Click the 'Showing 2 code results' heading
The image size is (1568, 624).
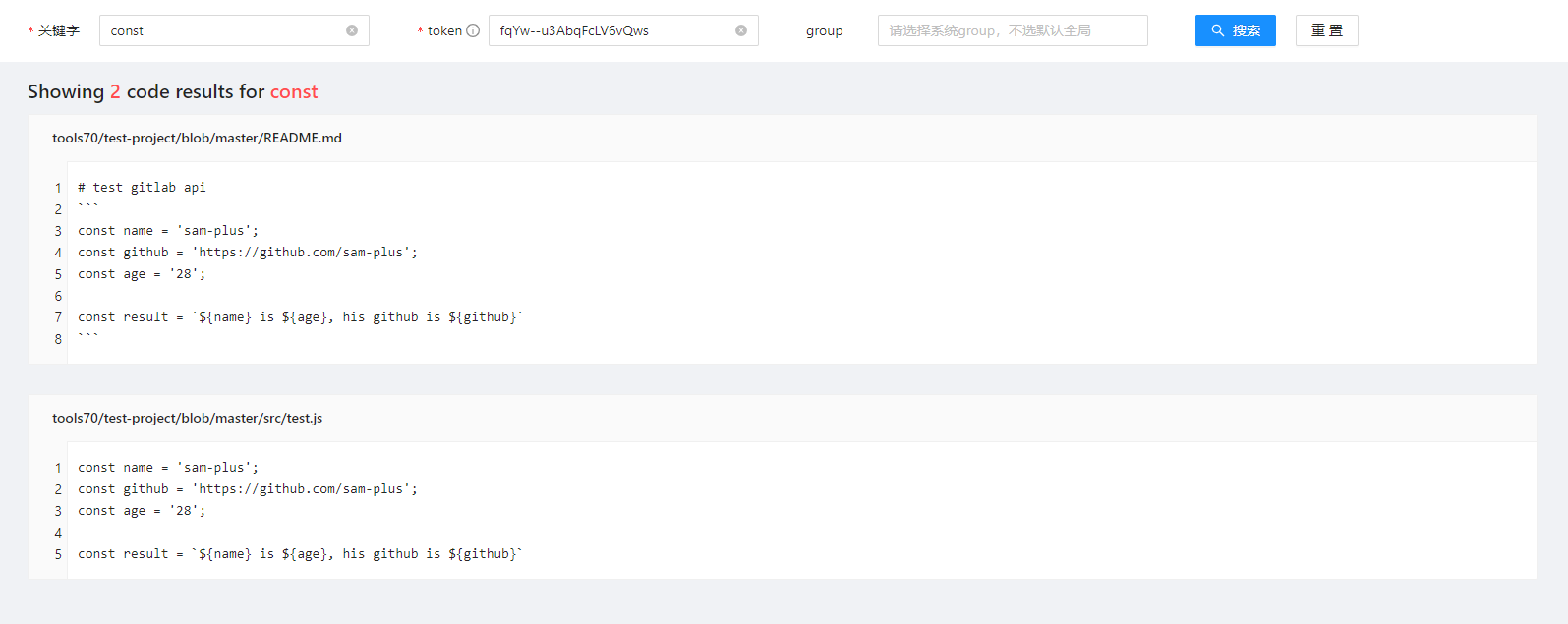click(x=173, y=91)
